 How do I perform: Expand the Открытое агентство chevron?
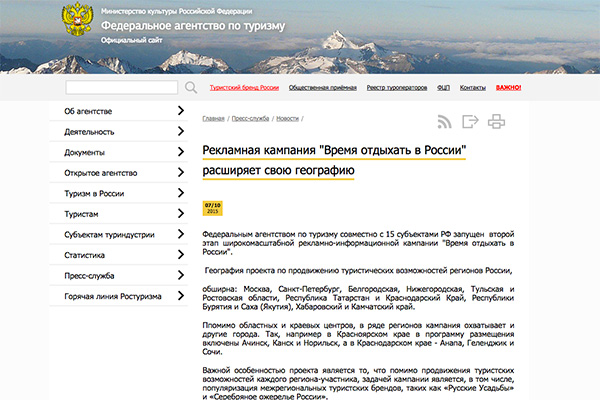click(181, 173)
